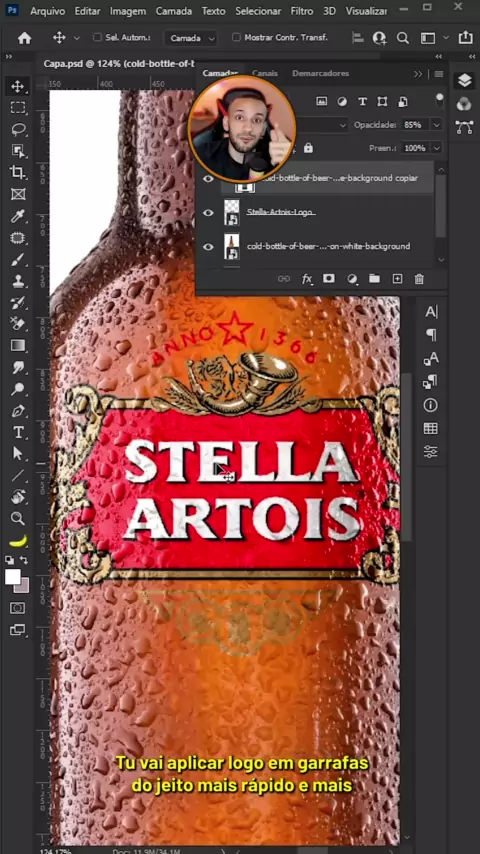Image resolution: width=480 pixels, height=854 pixels.
Task: Delete layer with trash icon
Action: click(419, 279)
